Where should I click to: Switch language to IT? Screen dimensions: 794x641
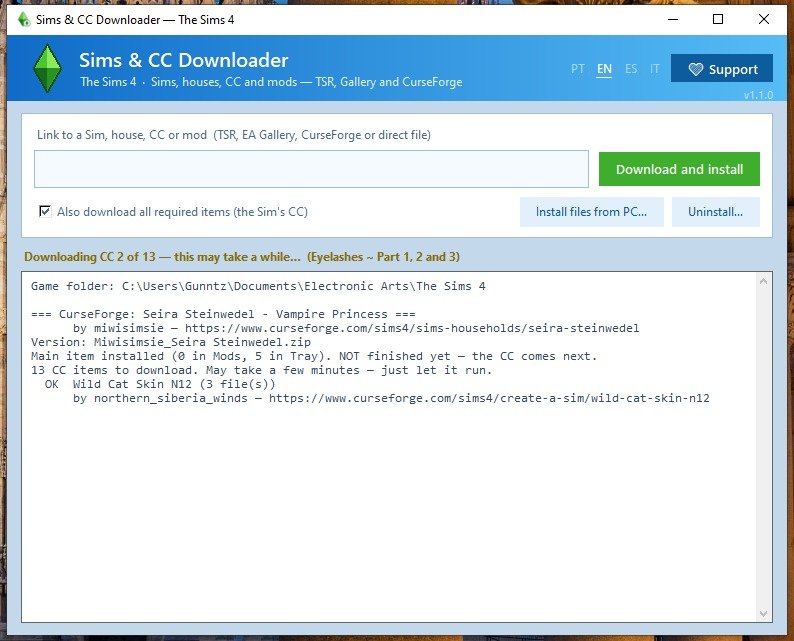pyautogui.click(x=655, y=69)
